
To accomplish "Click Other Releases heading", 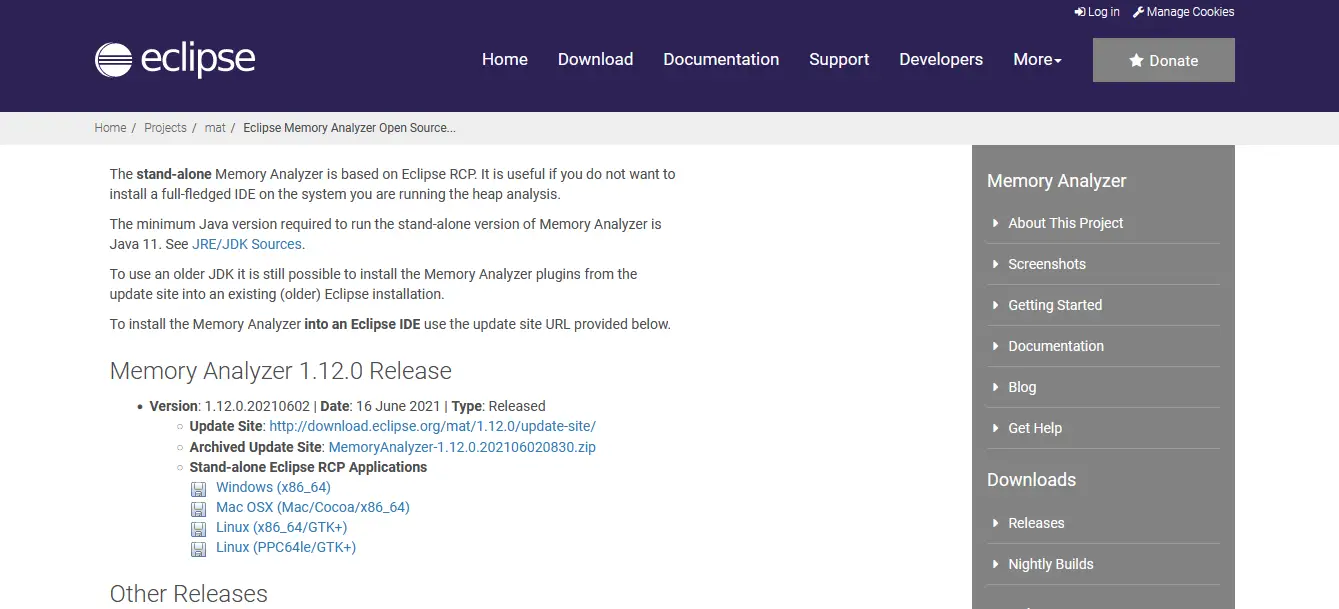I will tap(189, 594).
